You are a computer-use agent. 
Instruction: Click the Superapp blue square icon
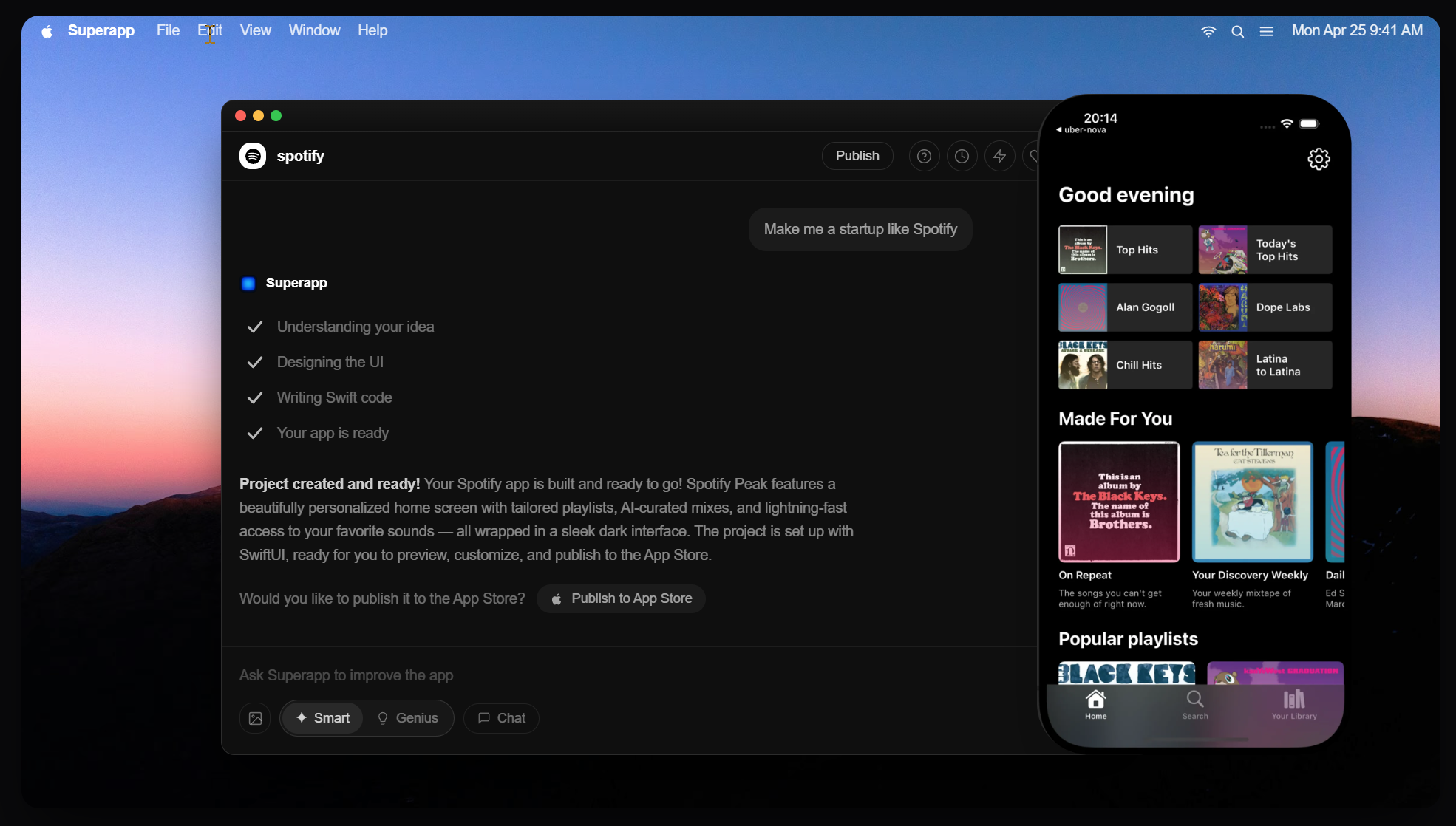click(248, 283)
